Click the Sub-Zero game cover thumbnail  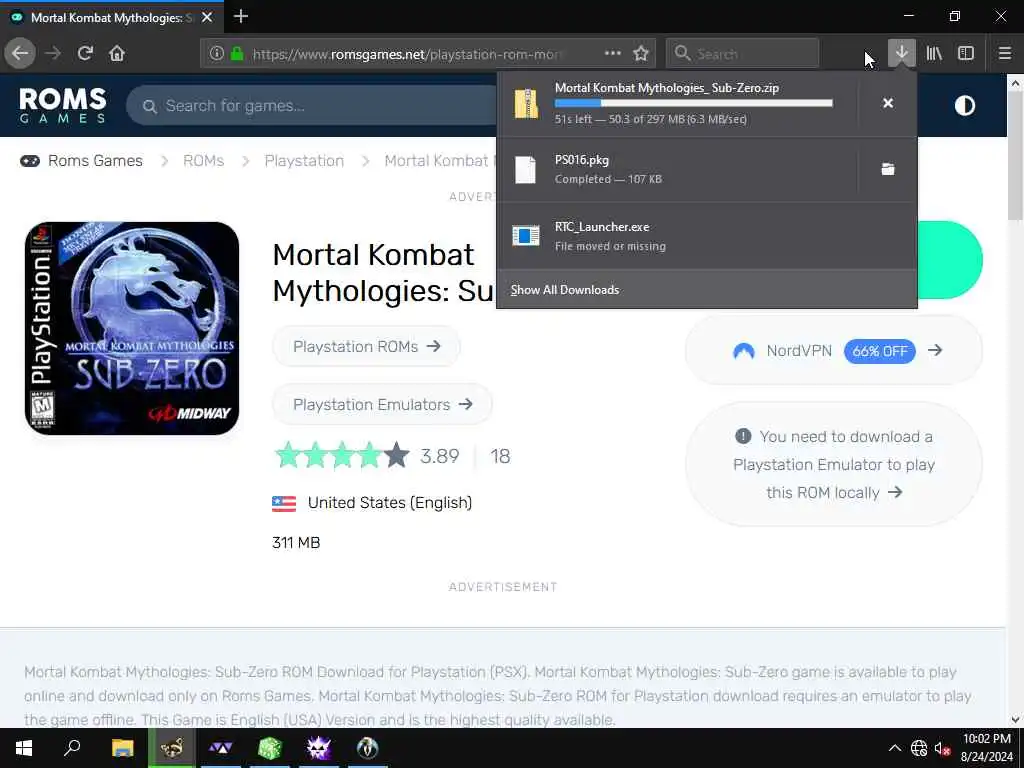click(x=132, y=328)
